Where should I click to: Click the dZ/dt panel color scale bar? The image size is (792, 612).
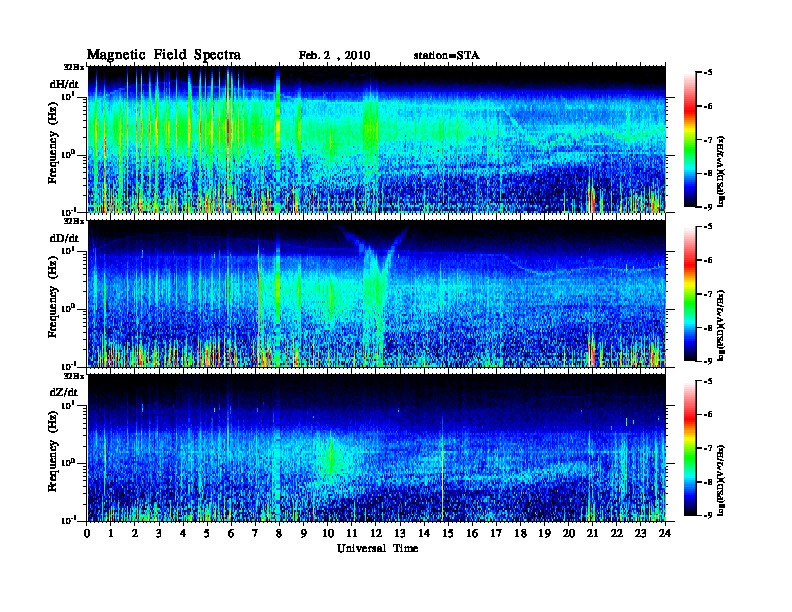(x=690, y=448)
